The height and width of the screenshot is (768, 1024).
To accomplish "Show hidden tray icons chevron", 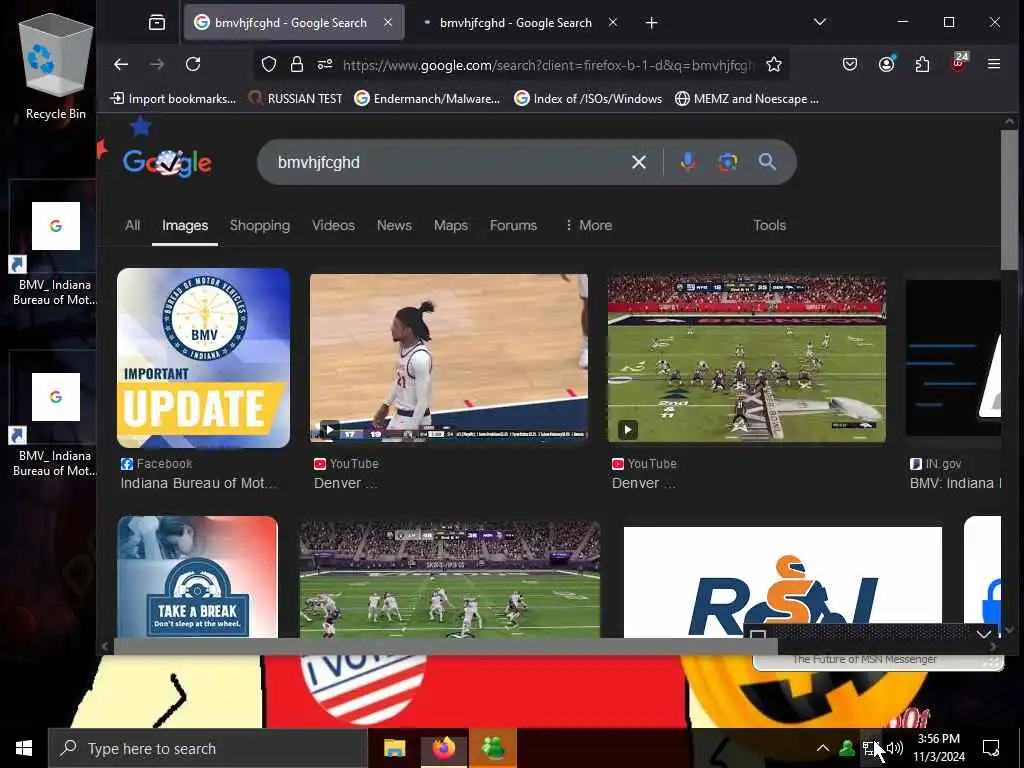I will tap(823, 748).
